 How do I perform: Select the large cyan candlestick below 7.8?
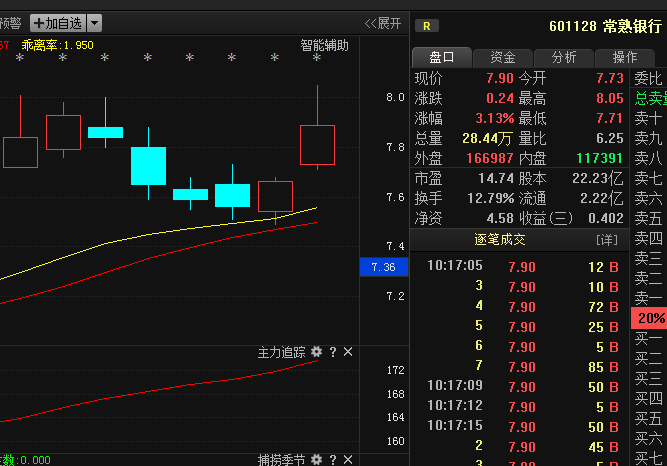coord(148,166)
